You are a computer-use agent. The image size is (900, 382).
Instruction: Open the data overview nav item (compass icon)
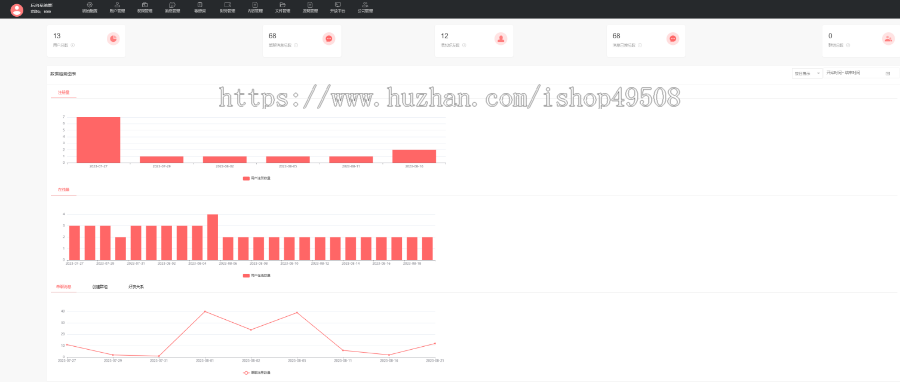click(90, 7)
